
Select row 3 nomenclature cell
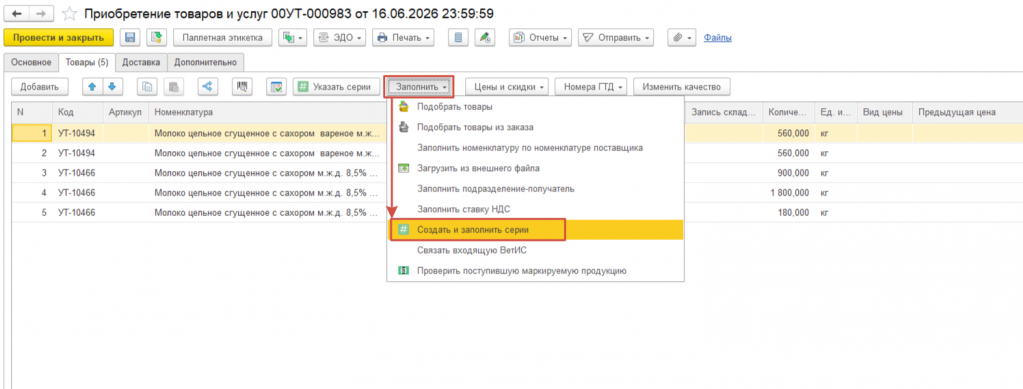click(x=267, y=174)
